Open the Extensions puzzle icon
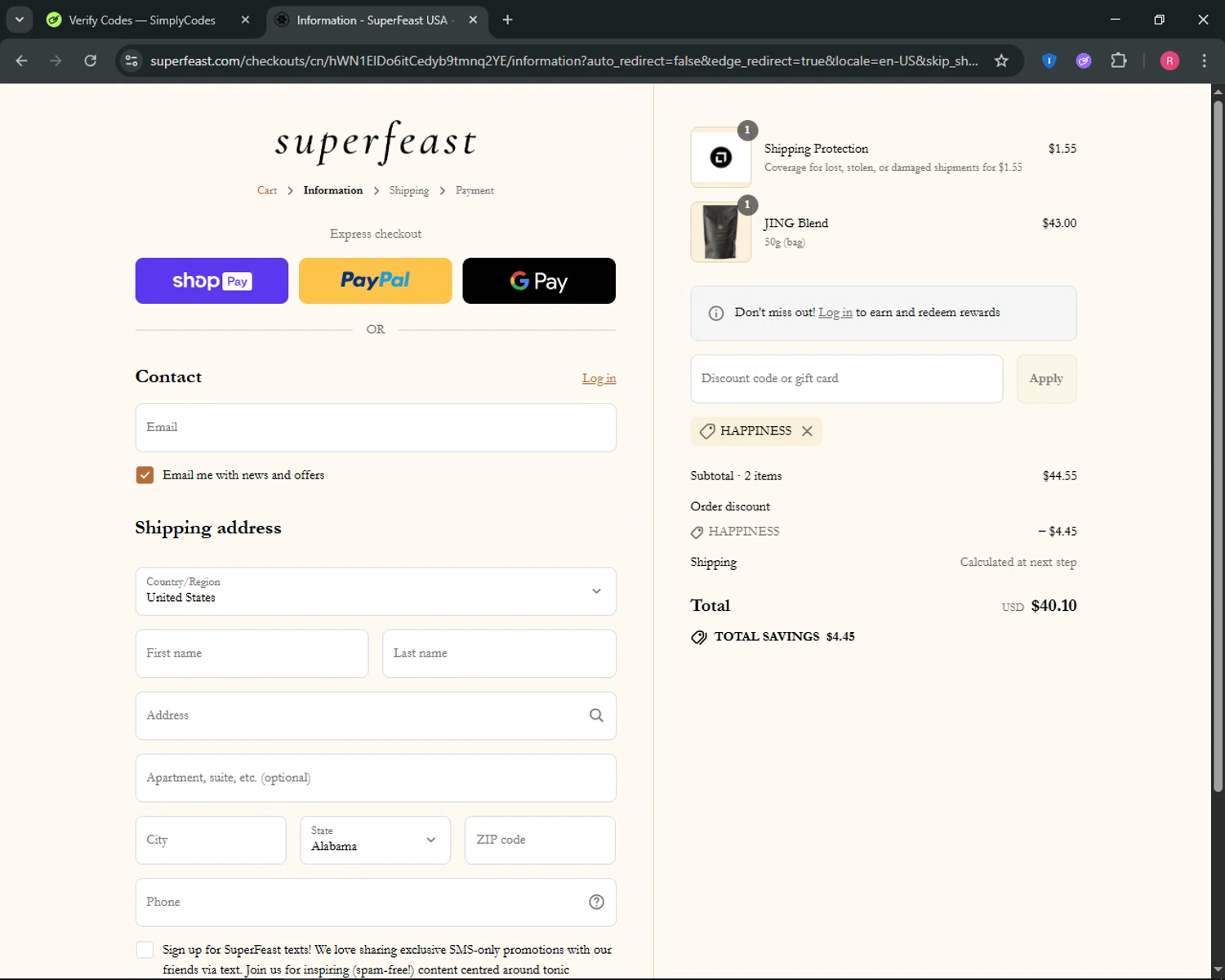Screen dimensions: 1225x980 coord(1119,60)
